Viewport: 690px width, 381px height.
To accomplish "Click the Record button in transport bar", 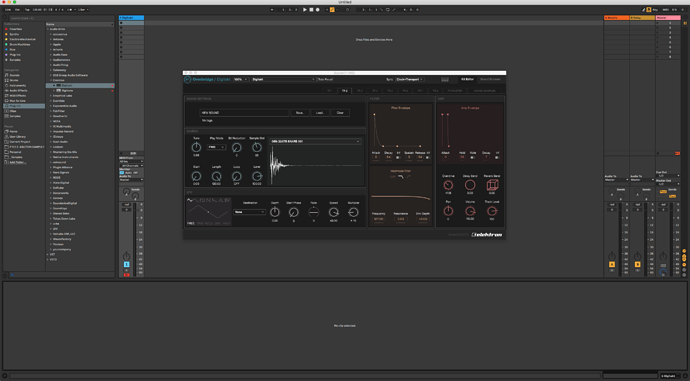I will [x=317, y=10].
